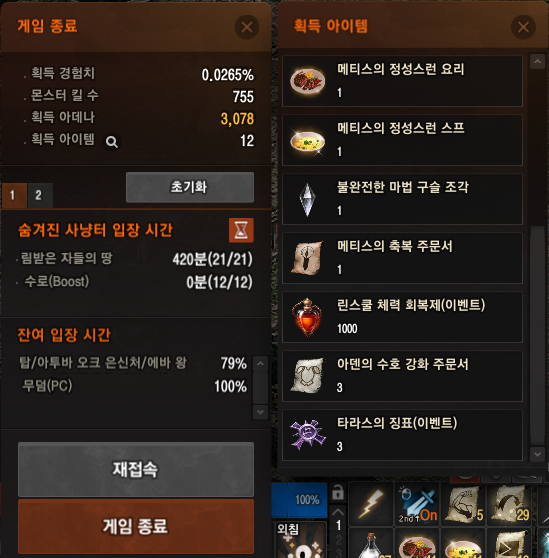Click the 재접속 reconnect button
Screen dimensions: 549x558
pos(136,469)
